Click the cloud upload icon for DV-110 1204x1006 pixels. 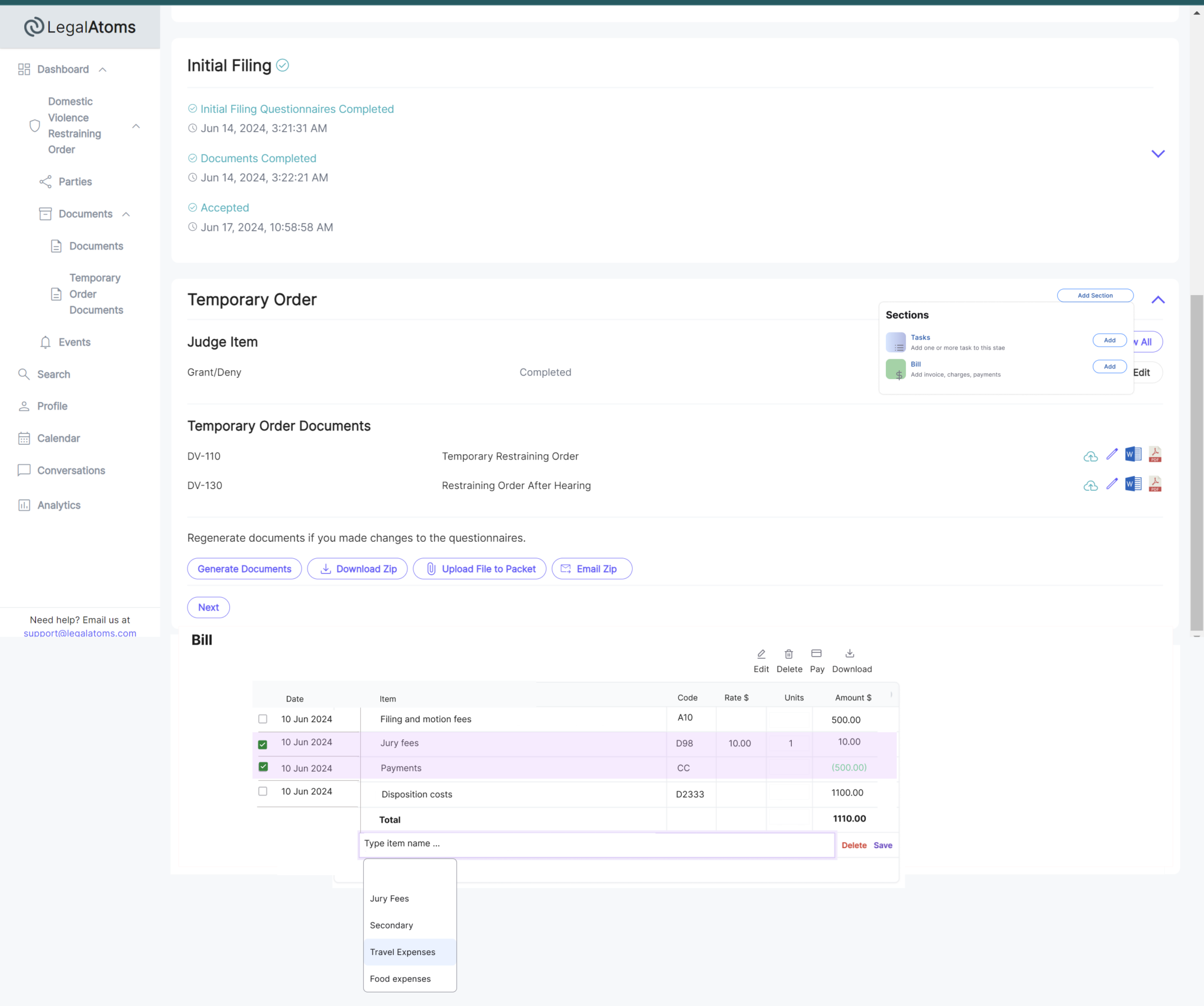point(1091,456)
